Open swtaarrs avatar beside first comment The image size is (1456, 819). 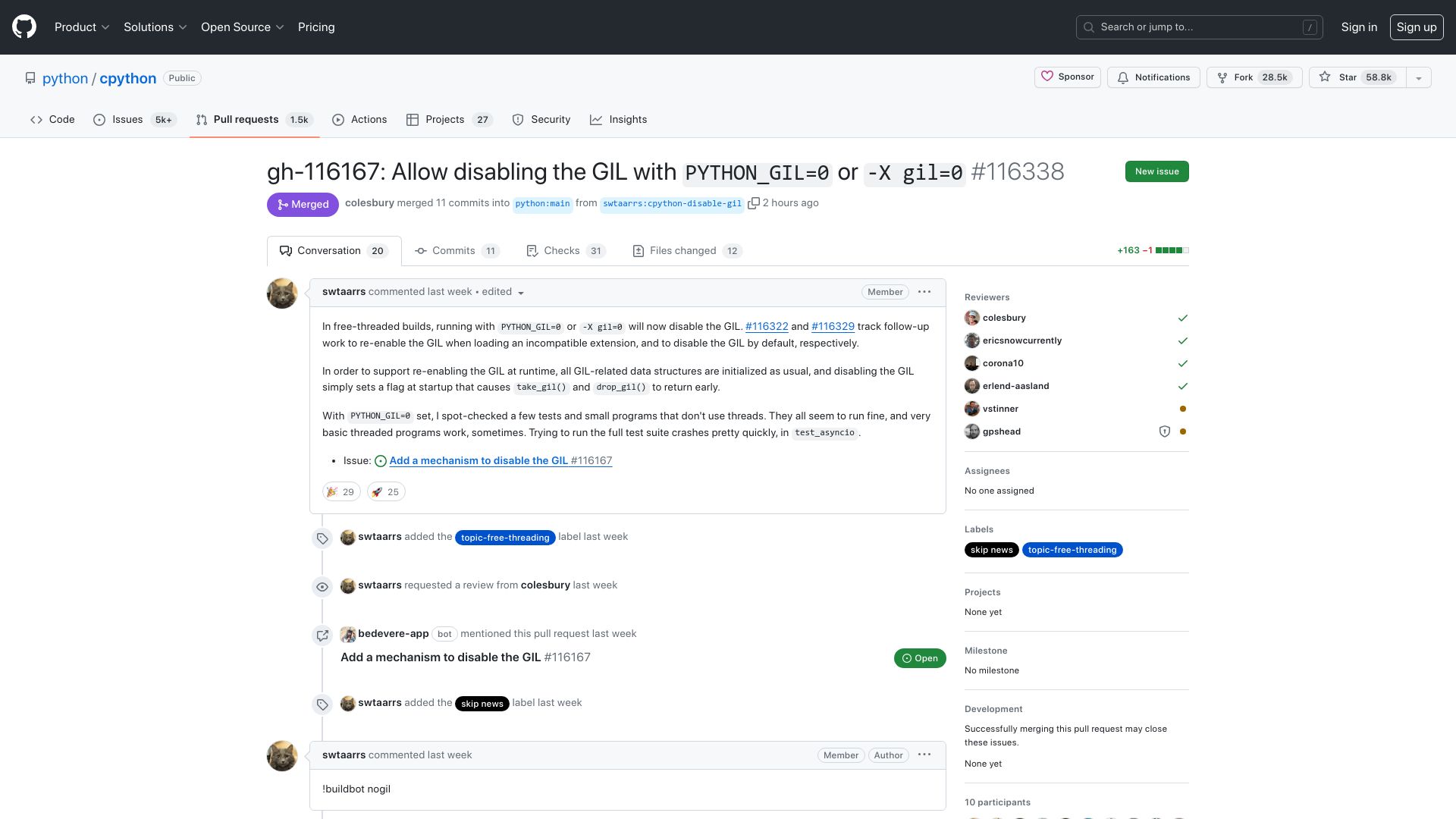pyautogui.click(x=282, y=293)
